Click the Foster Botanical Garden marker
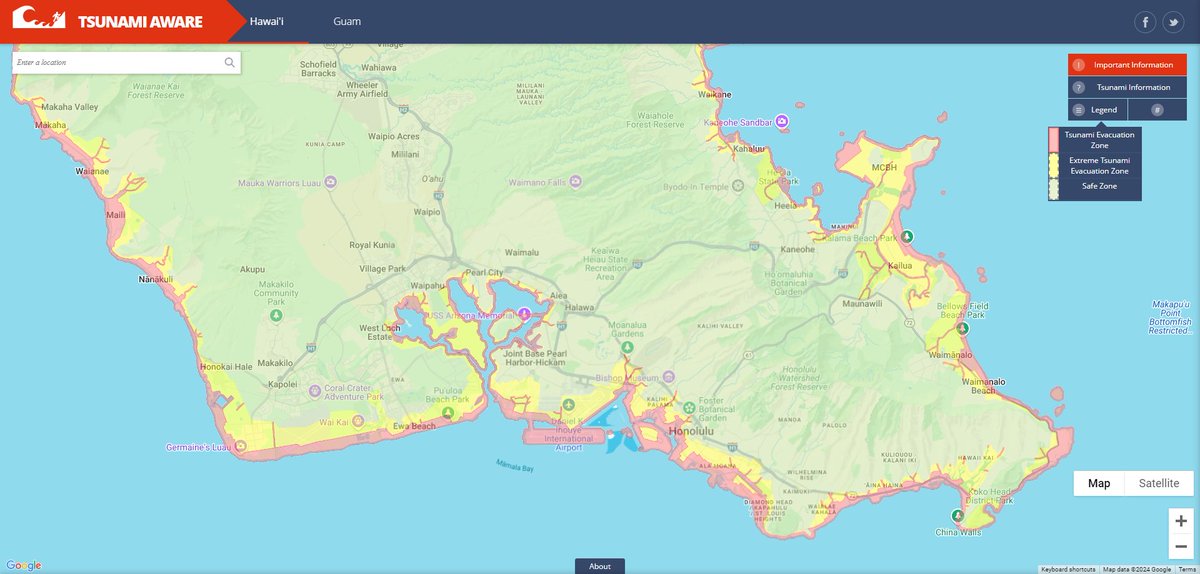Viewport: 1200px width, 574px height. 689,406
